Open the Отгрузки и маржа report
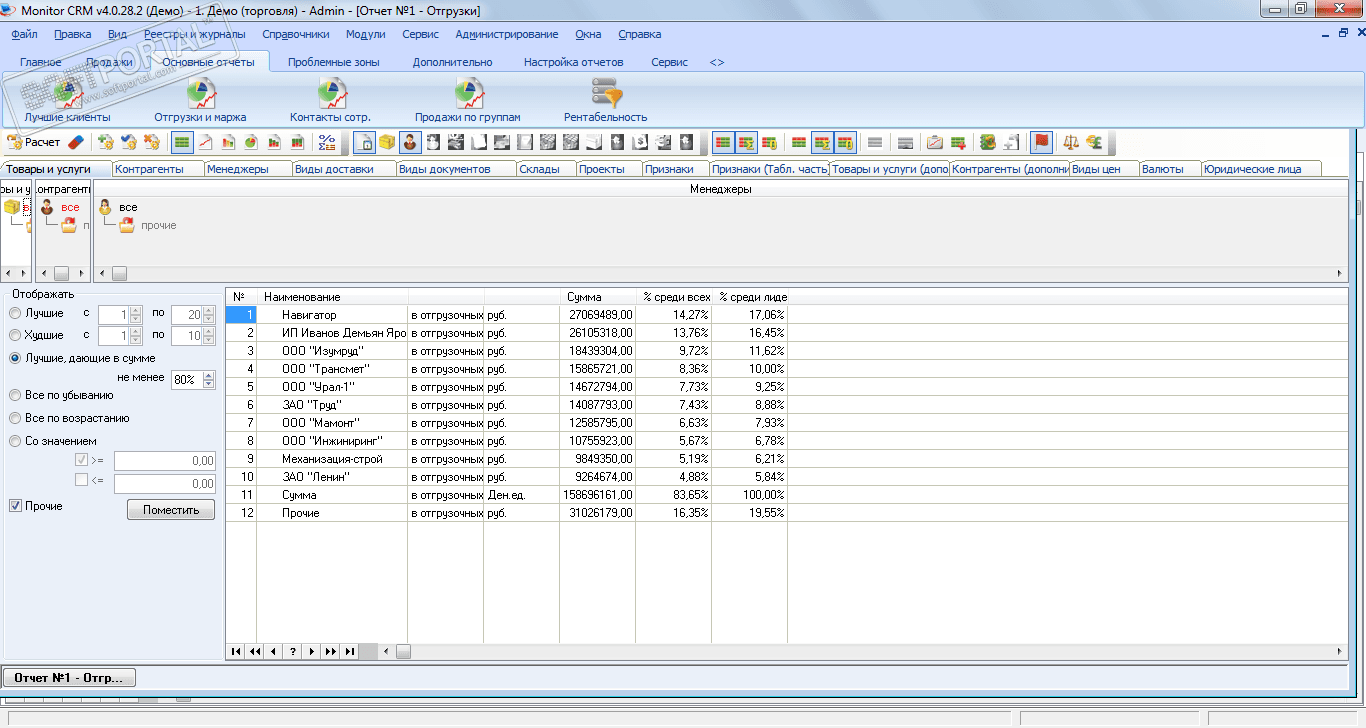 pos(200,101)
